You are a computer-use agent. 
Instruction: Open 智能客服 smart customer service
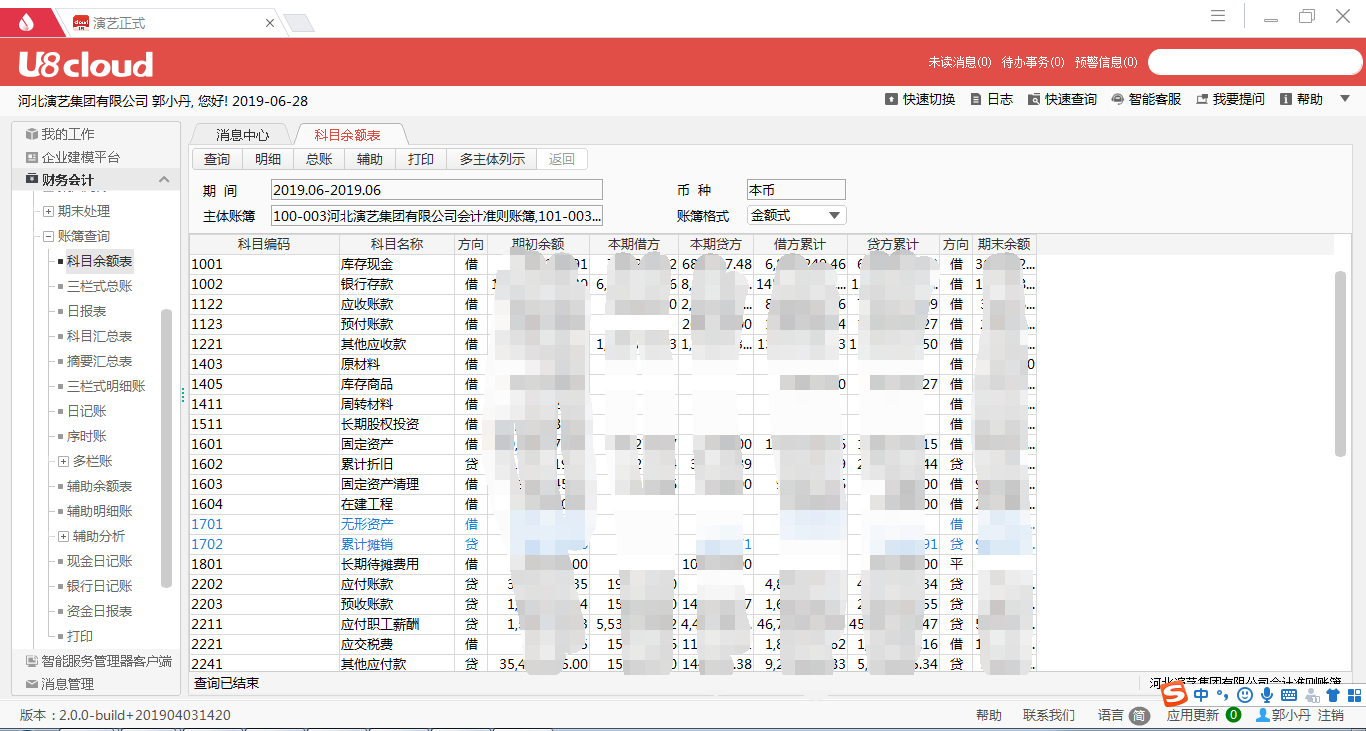click(1117, 100)
